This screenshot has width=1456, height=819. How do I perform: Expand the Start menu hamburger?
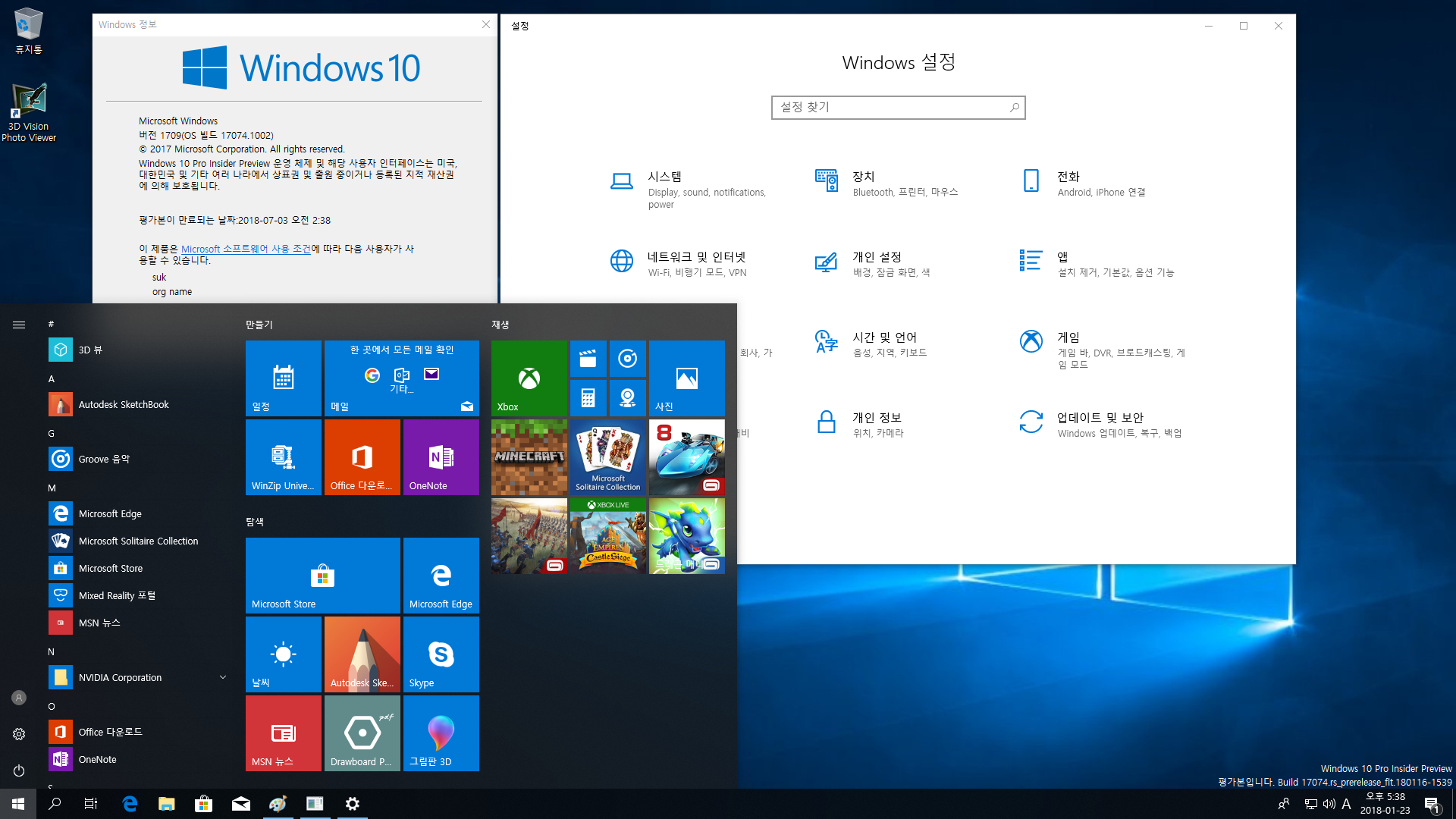(19, 325)
